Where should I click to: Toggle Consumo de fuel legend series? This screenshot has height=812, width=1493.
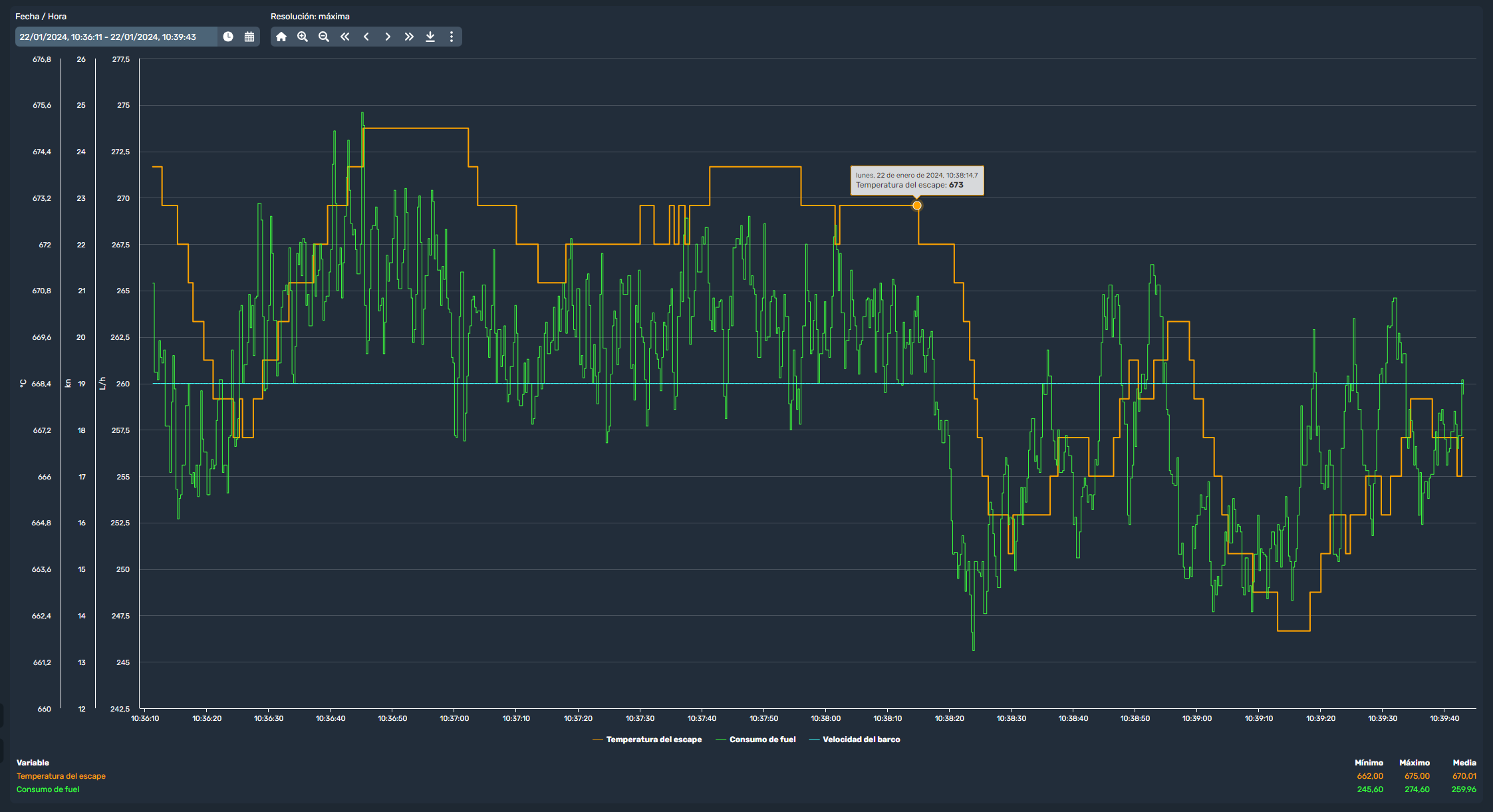coord(755,740)
